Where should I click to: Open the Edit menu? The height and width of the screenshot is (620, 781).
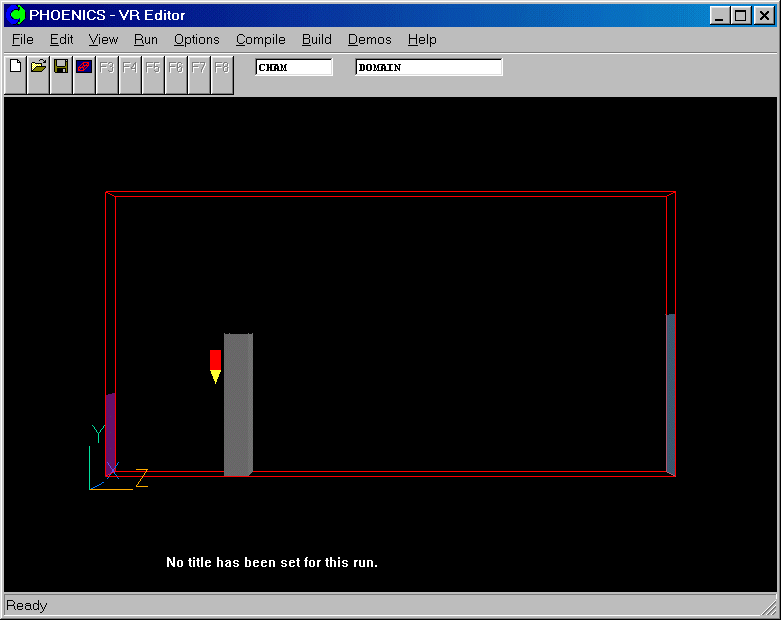tap(62, 40)
